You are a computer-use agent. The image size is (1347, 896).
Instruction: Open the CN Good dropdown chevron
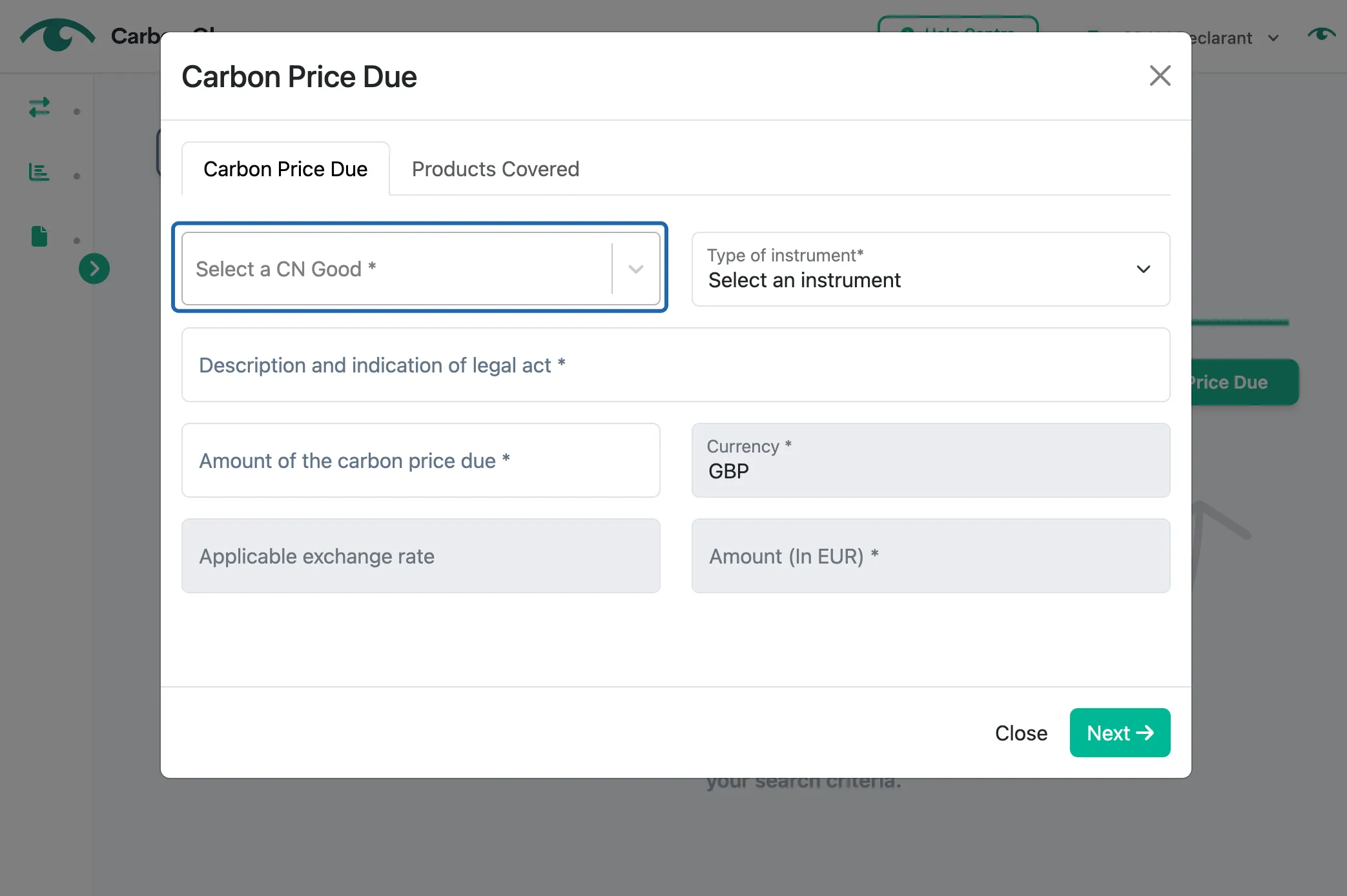click(636, 269)
